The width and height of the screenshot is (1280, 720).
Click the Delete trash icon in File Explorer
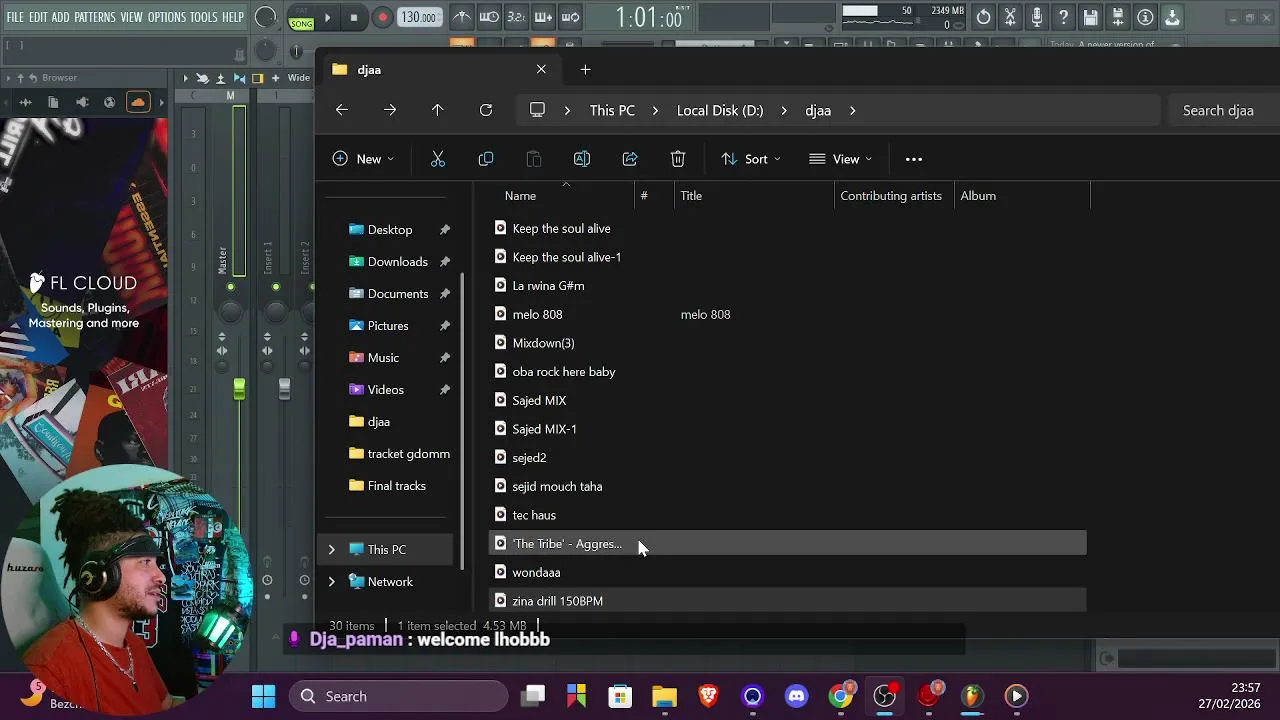pos(678,159)
